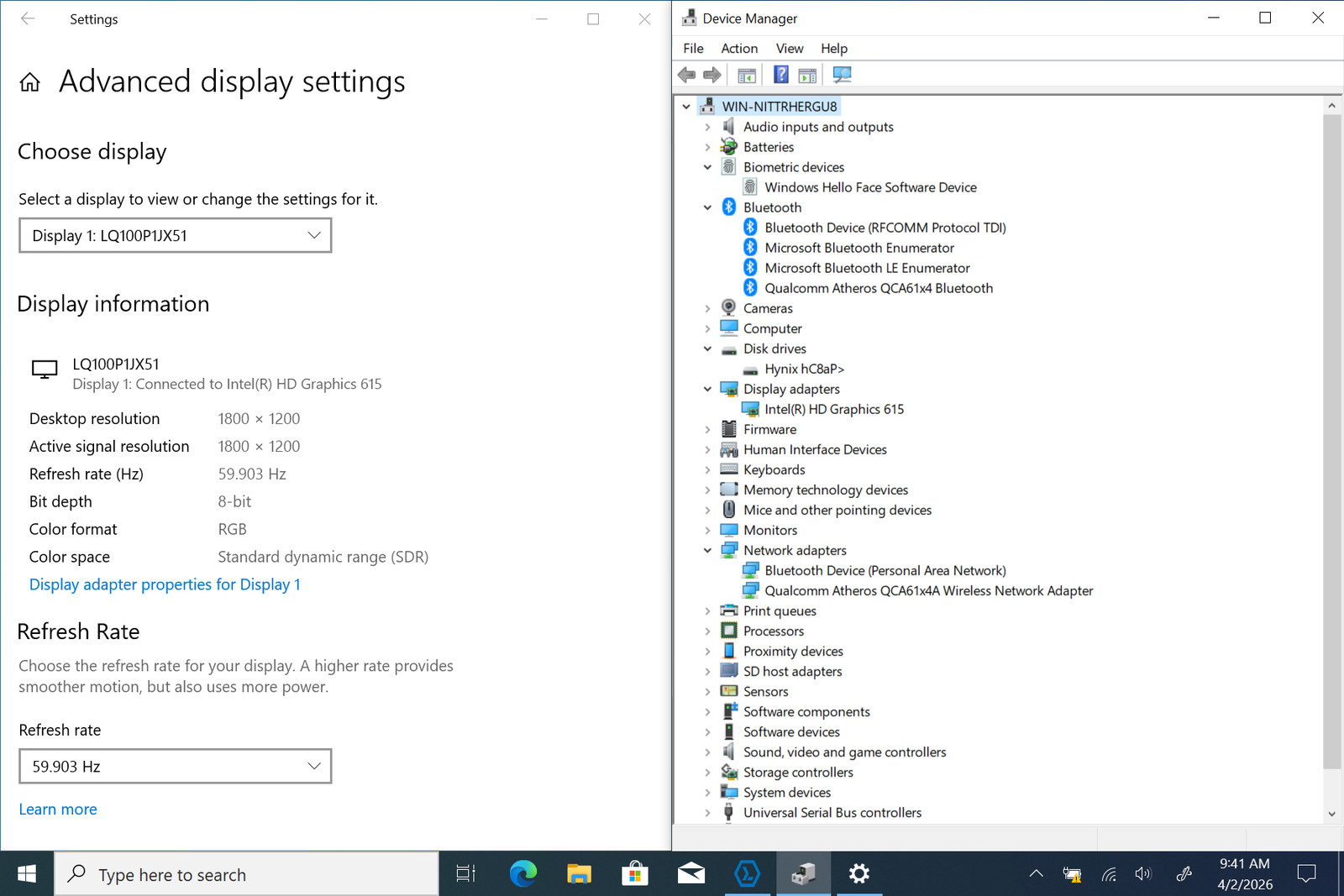This screenshot has width=1344, height=896.
Task: Open the Action menu
Action: pos(739,49)
